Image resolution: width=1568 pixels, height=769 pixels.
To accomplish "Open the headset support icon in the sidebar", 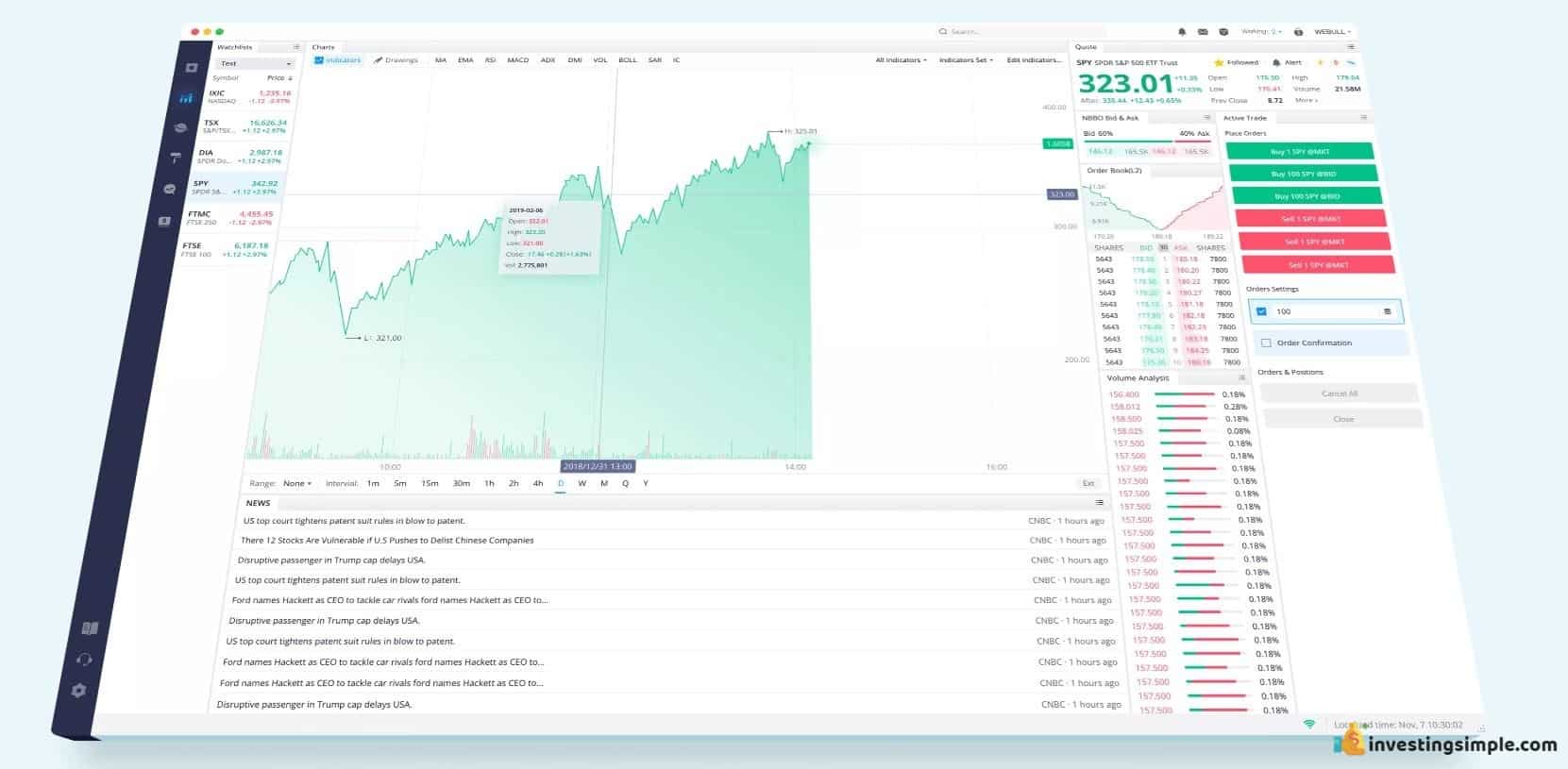I will tap(84, 660).
